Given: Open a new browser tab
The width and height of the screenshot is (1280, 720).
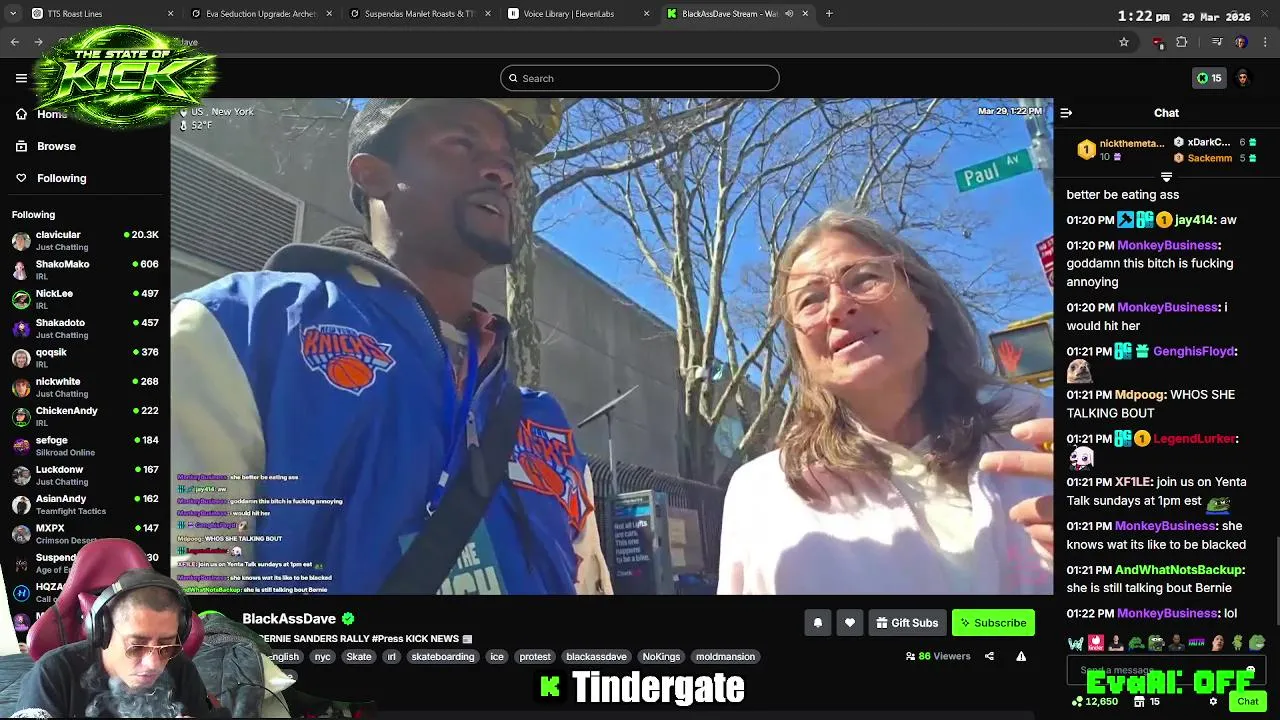Looking at the screenshot, I should click(x=829, y=14).
